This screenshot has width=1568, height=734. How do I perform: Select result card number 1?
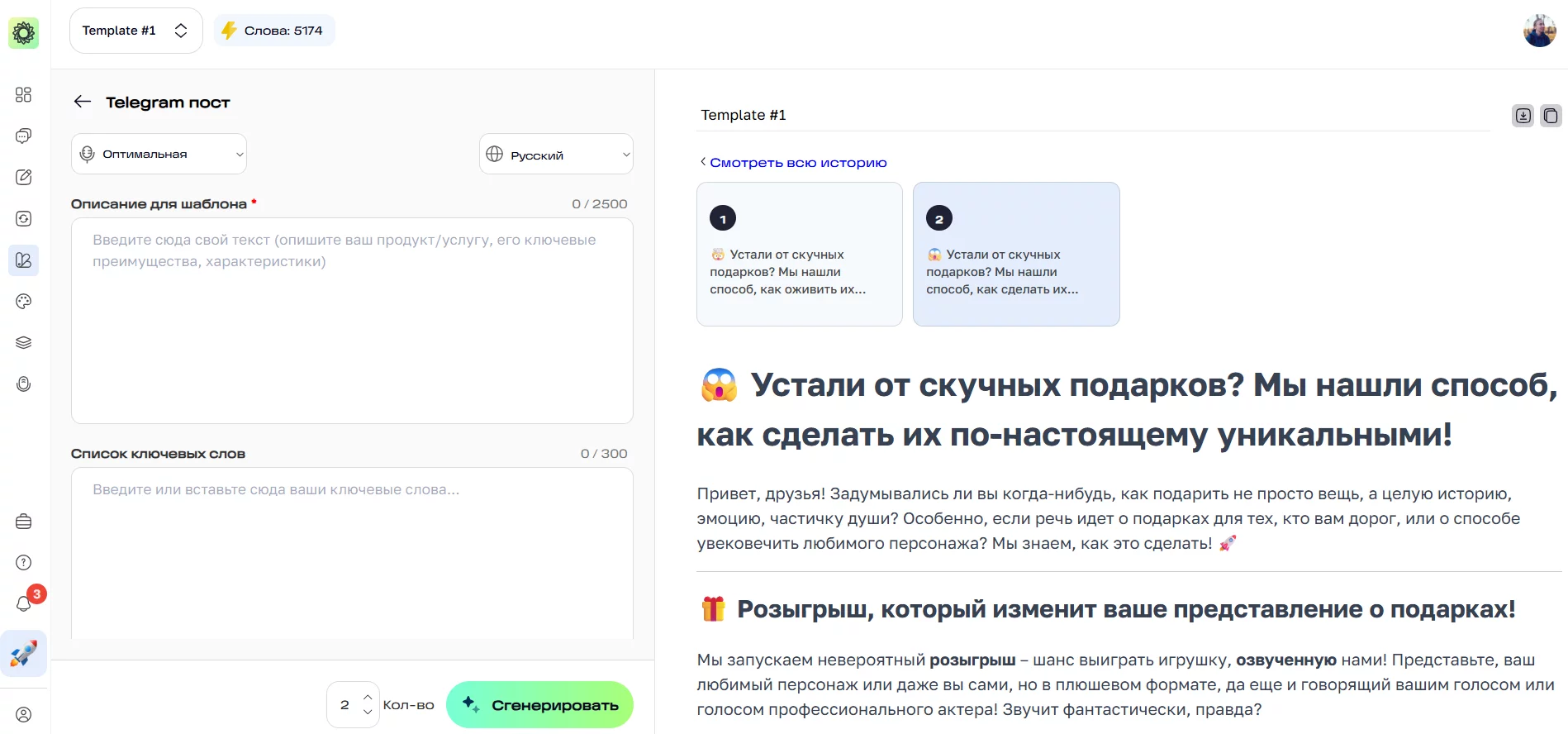click(x=799, y=254)
